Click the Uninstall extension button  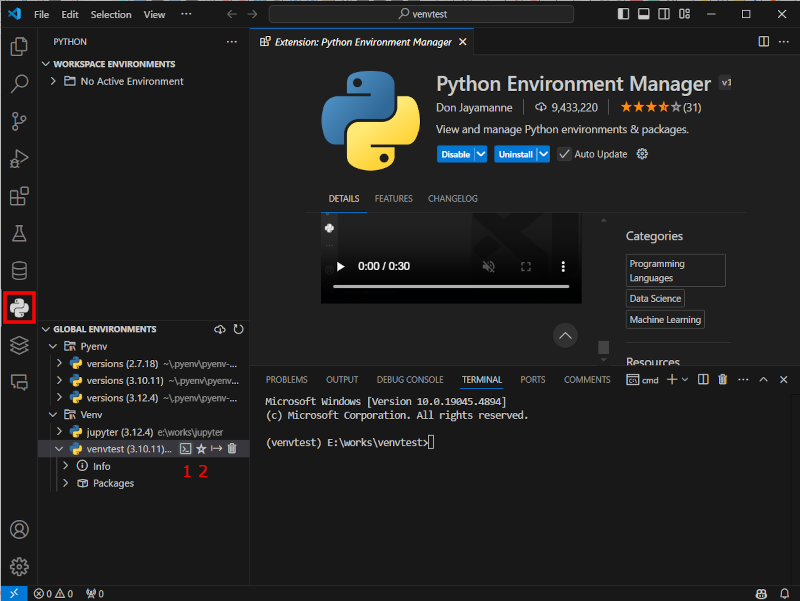point(515,154)
